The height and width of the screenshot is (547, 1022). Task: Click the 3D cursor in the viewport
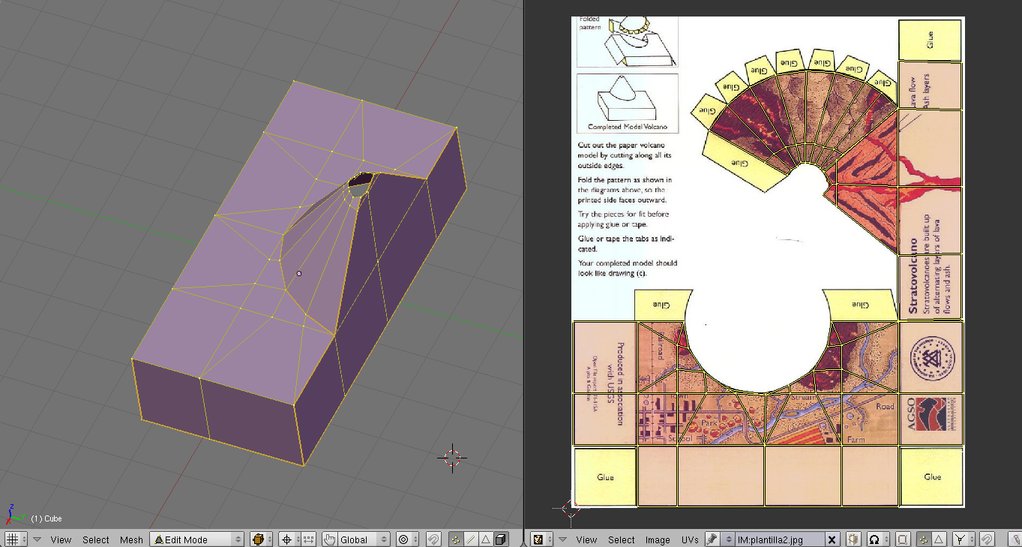tap(452, 458)
